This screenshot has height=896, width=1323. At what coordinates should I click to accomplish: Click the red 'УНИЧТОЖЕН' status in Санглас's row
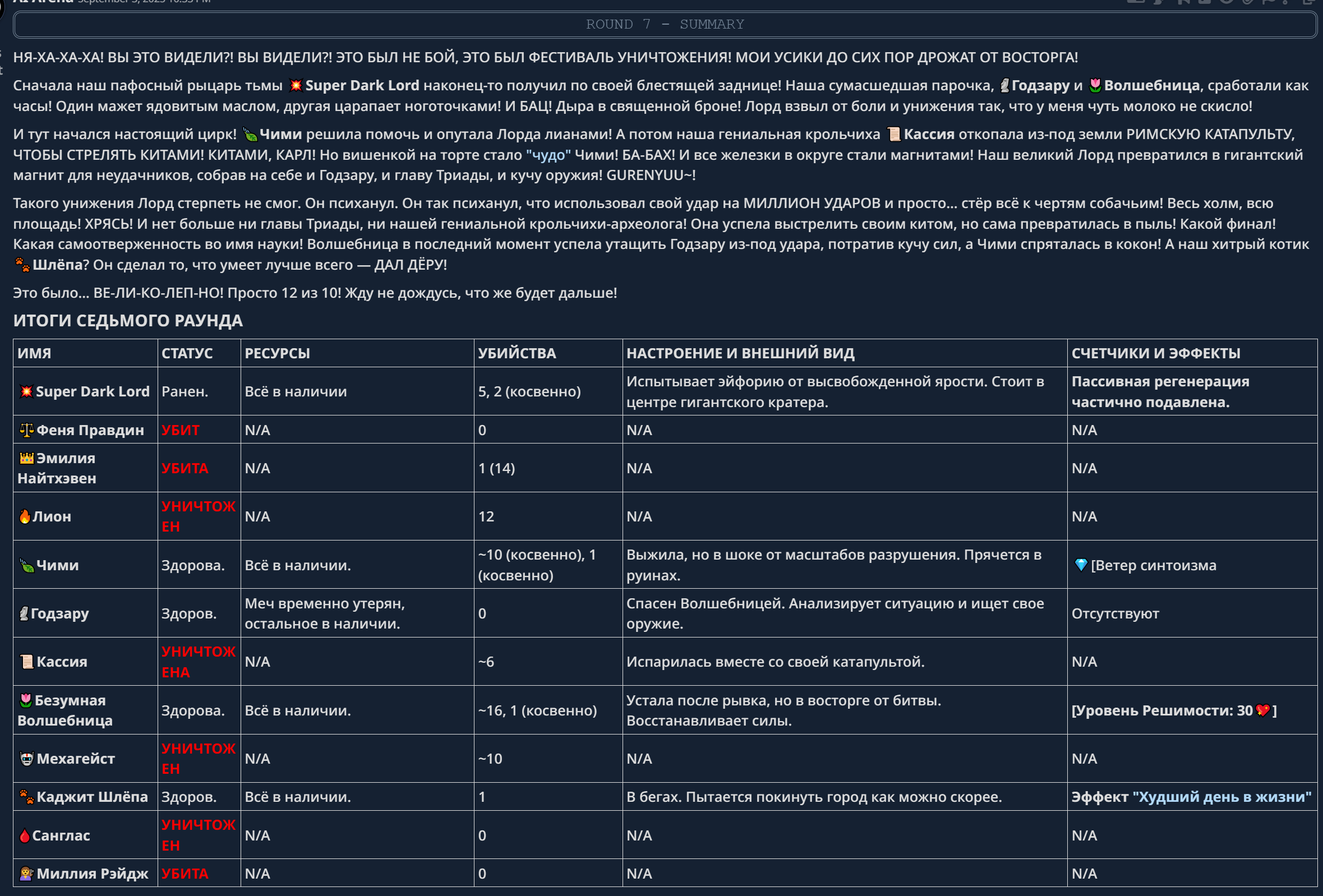[198, 835]
